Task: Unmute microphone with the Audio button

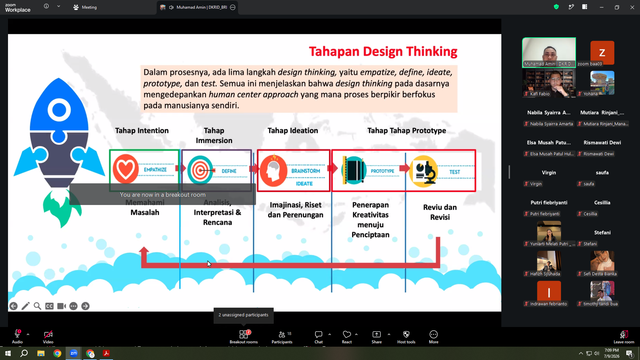Action: point(17,336)
